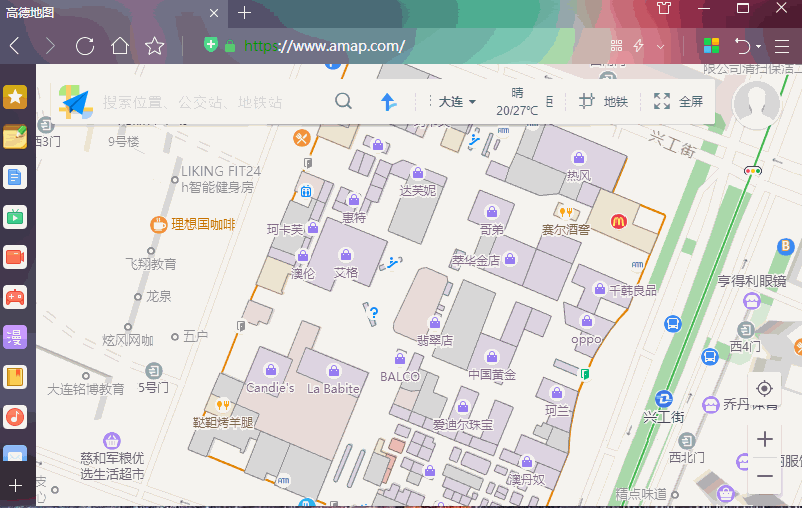This screenshot has width=802, height=508.
Task: Open the sidebar 漫 comics icon
Action: pyautogui.click(x=15, y=337)
